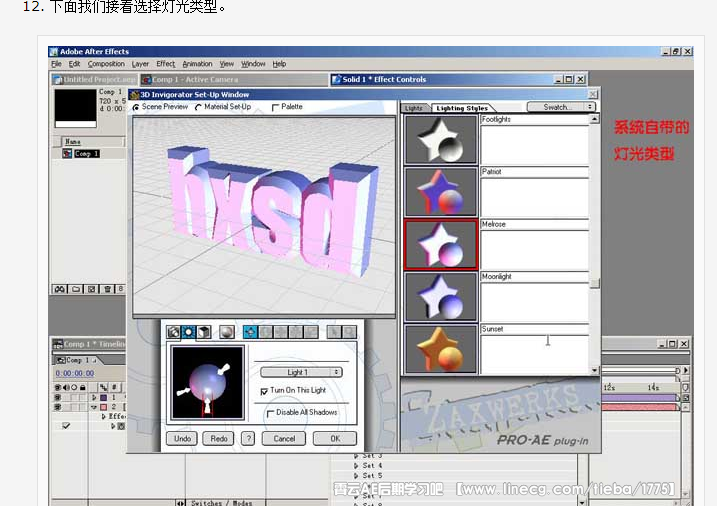Click the audio speaker column icon in timeline
This screenshot has width=717, height=506.
tap(66, 388)
